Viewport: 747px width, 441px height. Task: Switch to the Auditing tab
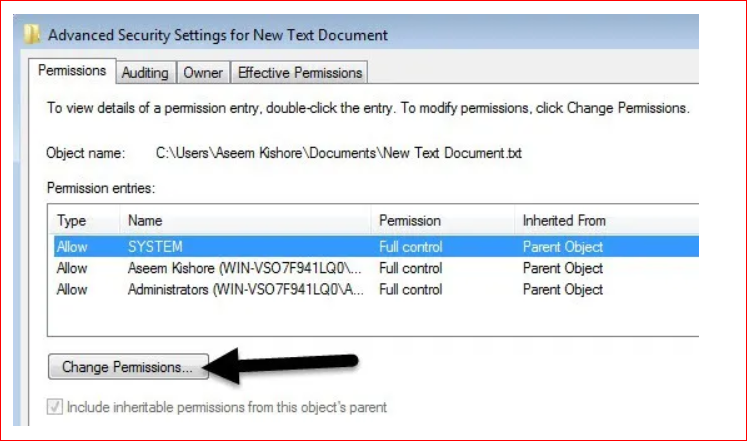[145, 72]
